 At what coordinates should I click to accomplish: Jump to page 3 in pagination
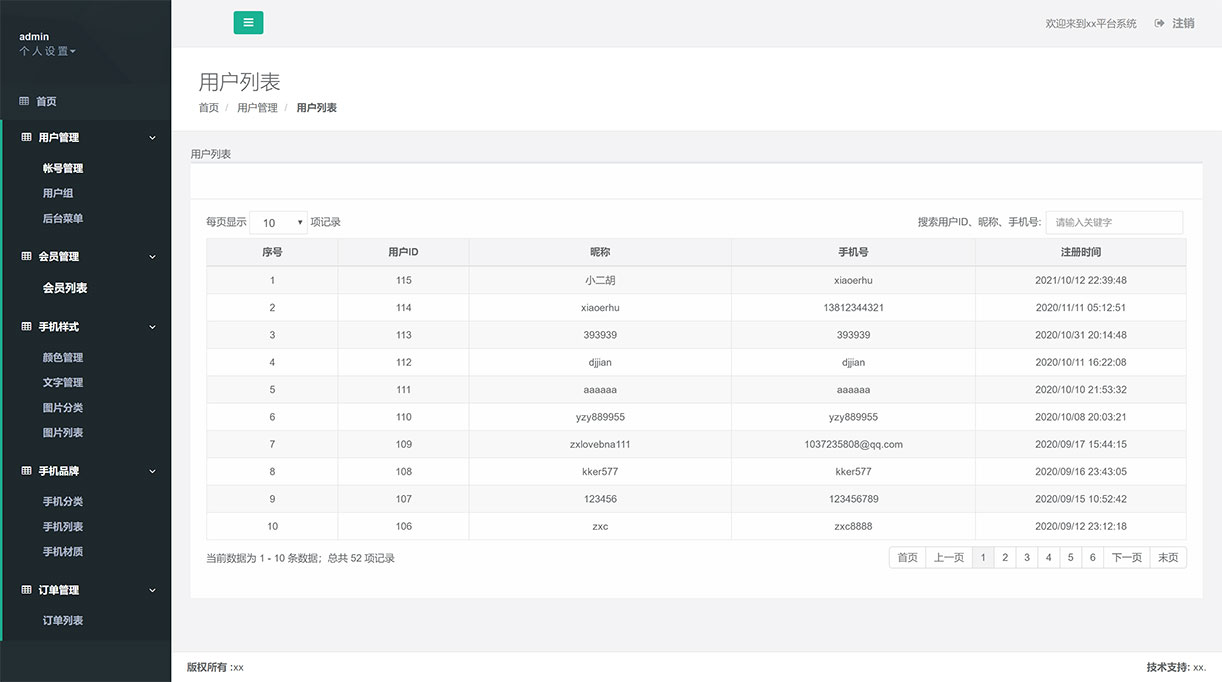(1027, 558)
